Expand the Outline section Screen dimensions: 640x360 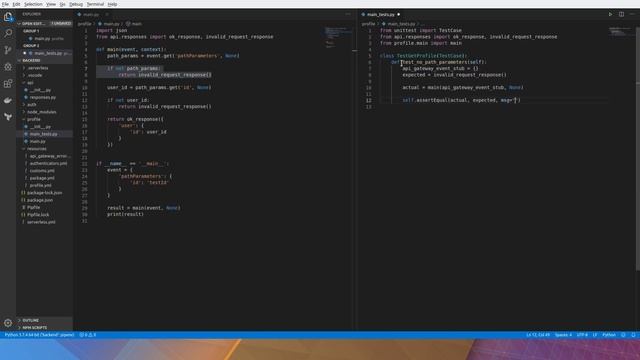click(44, 320)
